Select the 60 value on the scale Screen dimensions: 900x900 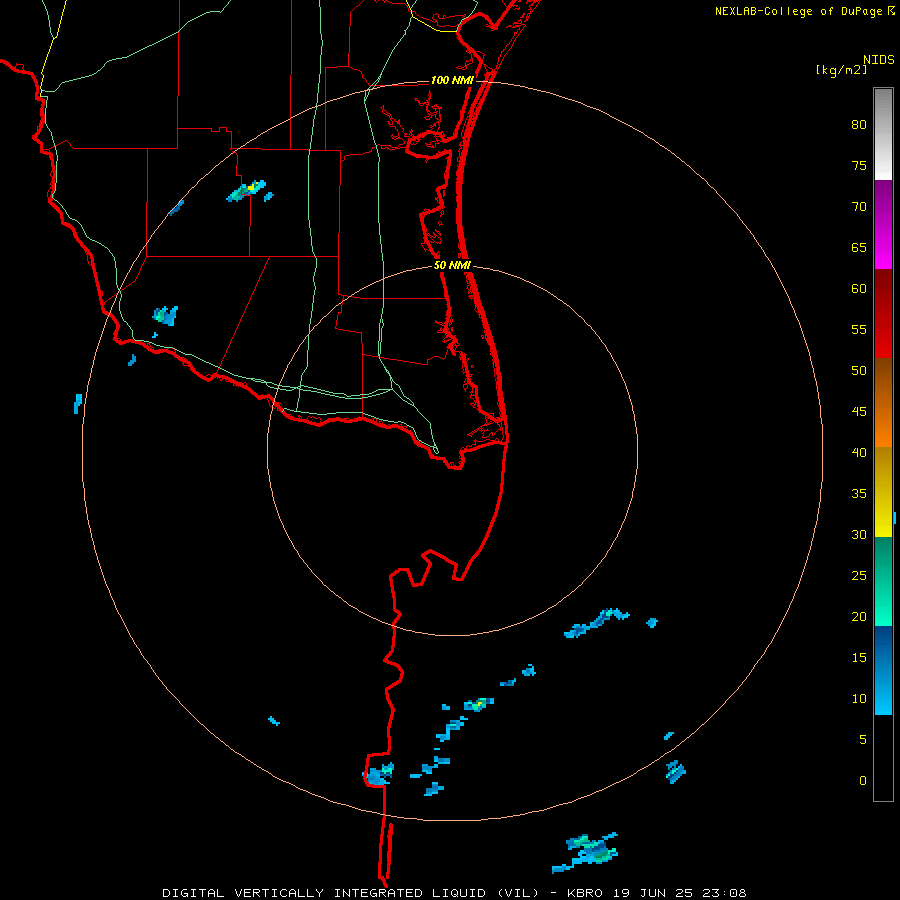tap(859, 289)
